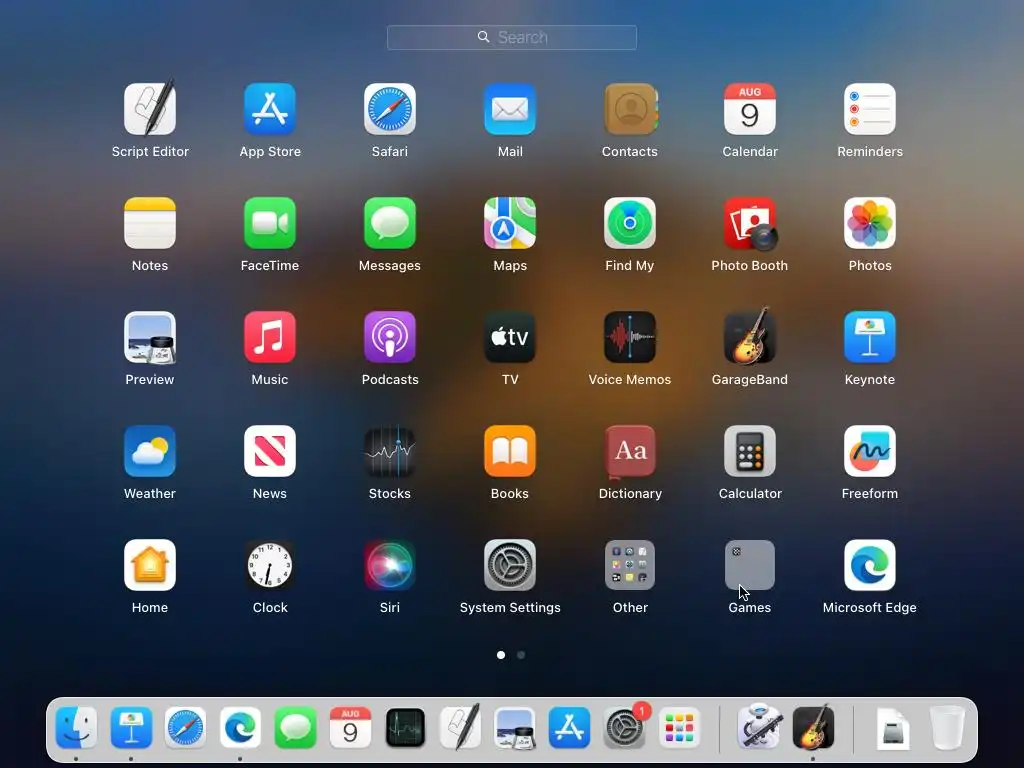
Task: Launch the Apple TV app
Action: pos(510,337)
